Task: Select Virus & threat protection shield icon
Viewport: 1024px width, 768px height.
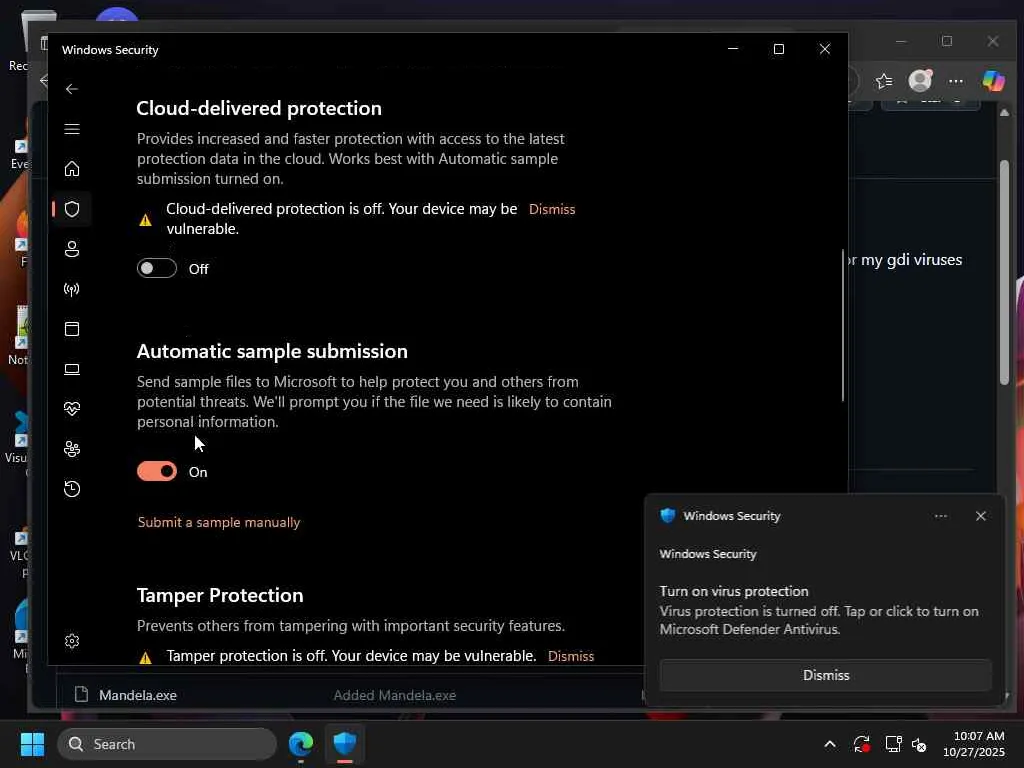Action: tap(72, 209)
